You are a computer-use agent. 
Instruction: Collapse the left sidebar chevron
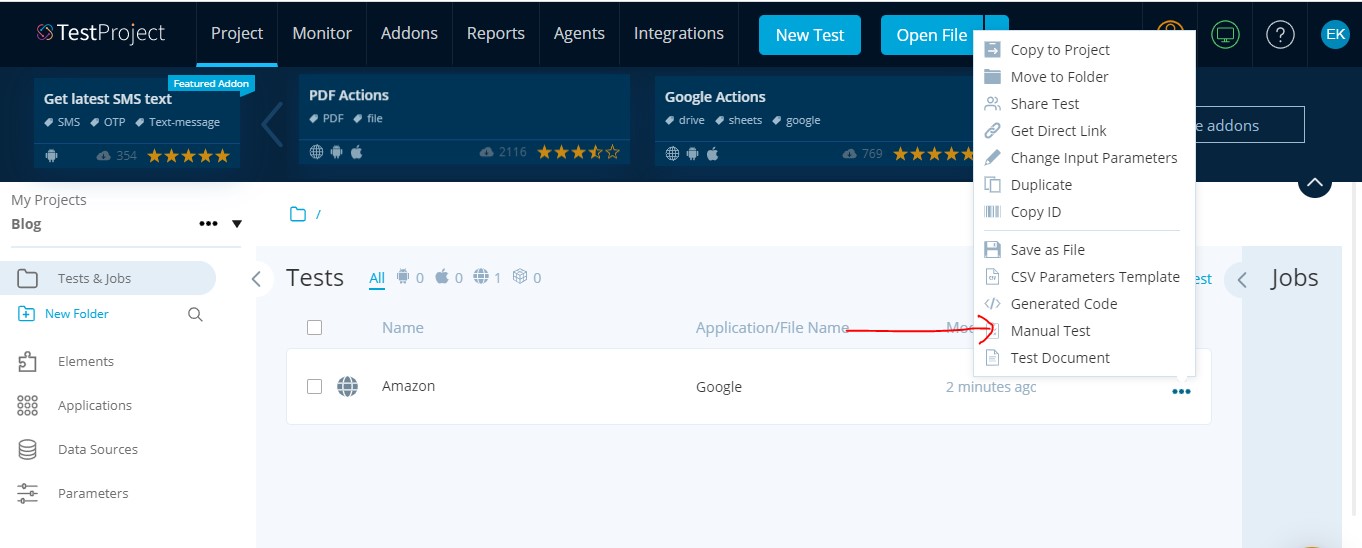point(256,279)
